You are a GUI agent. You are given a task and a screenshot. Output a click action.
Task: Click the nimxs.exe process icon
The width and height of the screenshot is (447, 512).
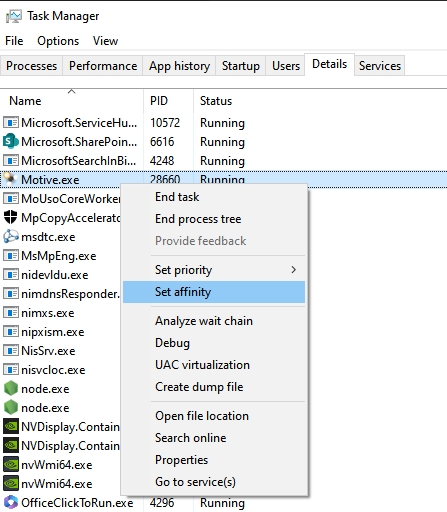coord(11,313)
